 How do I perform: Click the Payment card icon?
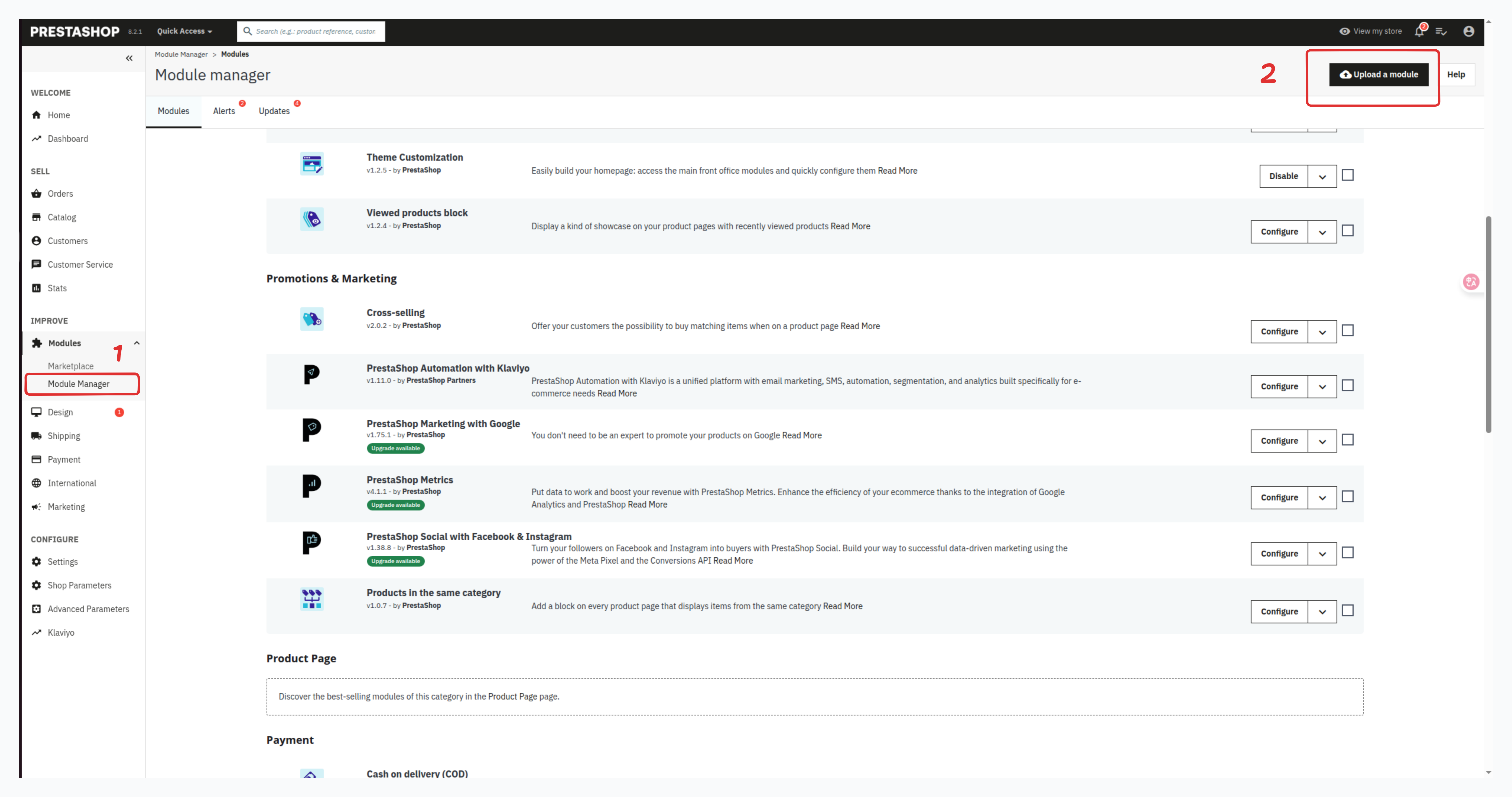point(36,460)
